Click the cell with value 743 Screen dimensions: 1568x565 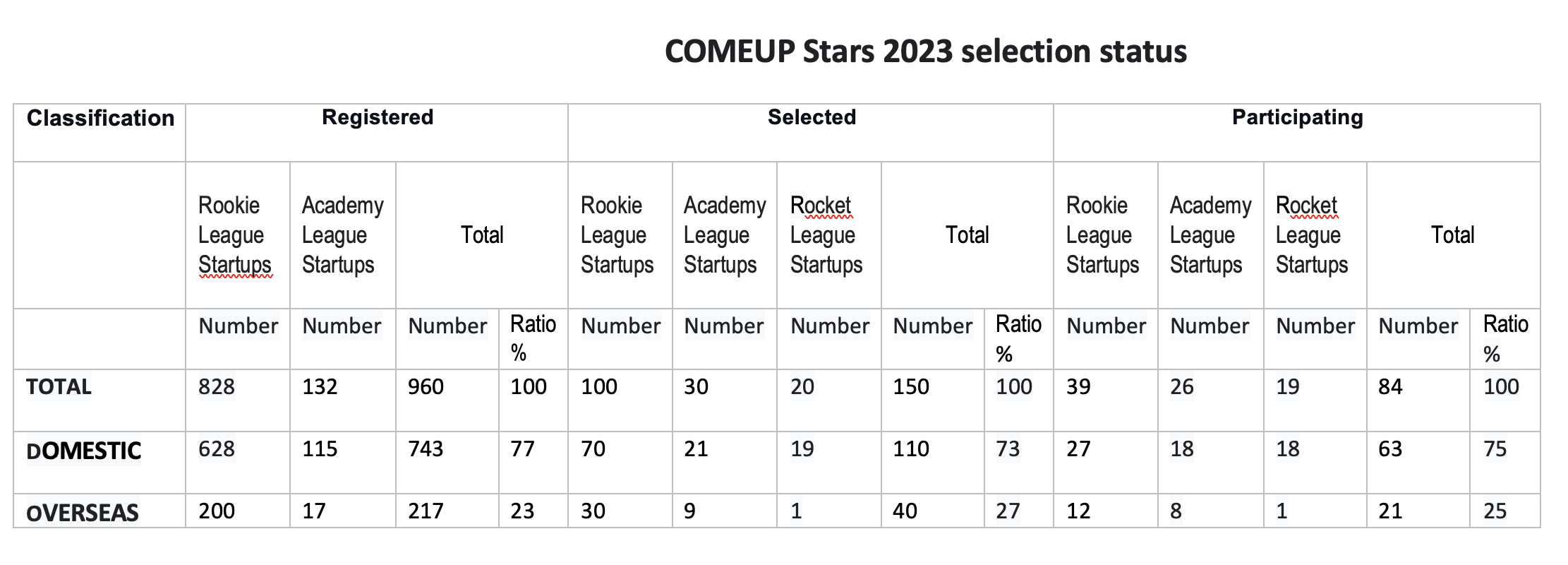[x=426, y=449]
